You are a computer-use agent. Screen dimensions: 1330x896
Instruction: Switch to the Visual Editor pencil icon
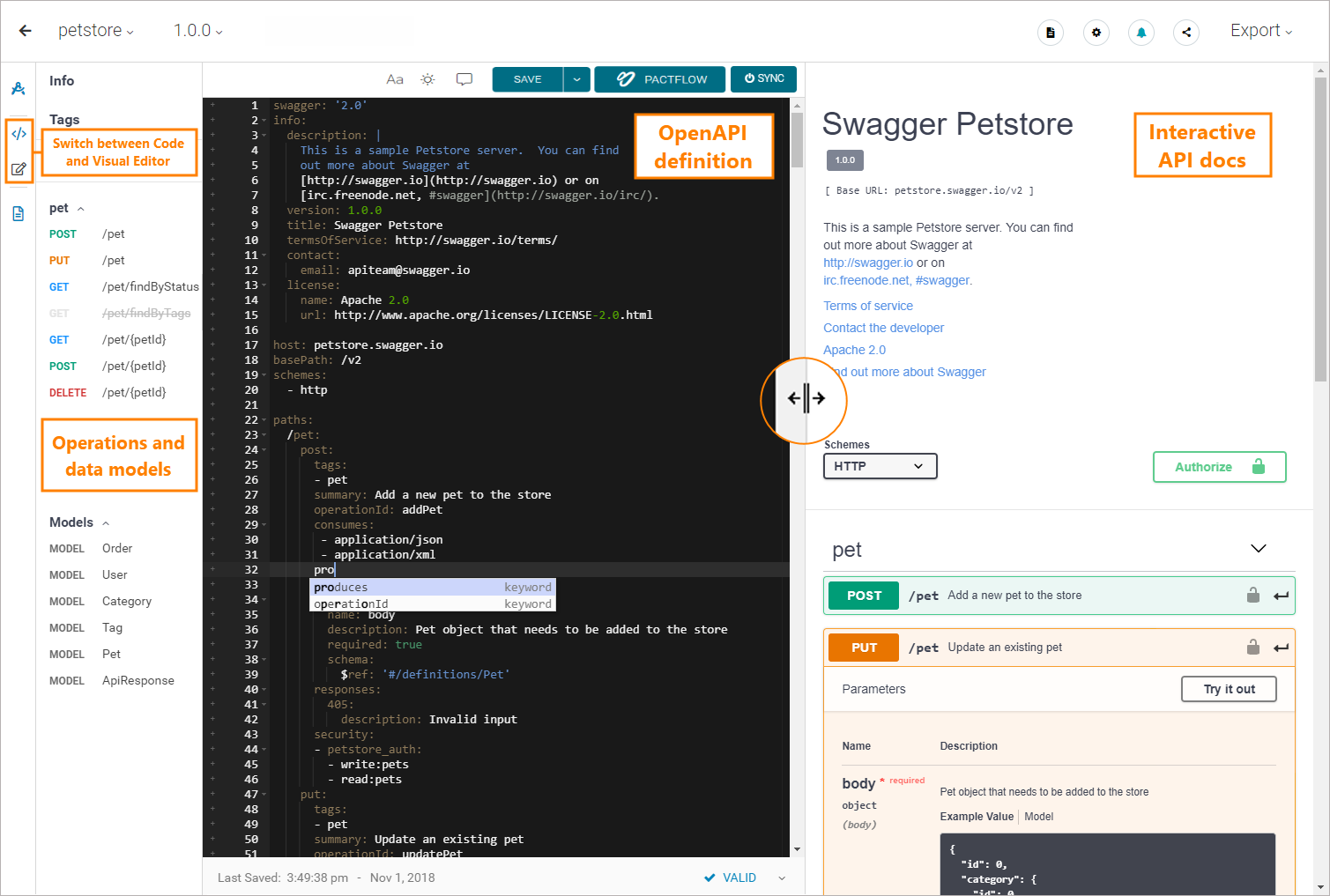(x=19, y=169)
